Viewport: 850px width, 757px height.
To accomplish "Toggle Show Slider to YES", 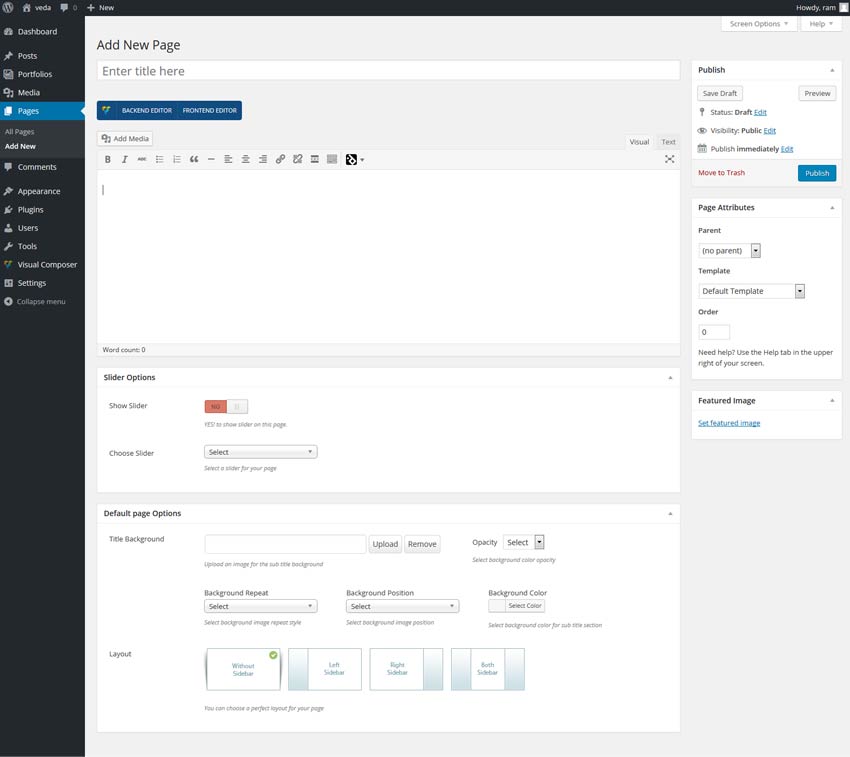I will [238, 407].
